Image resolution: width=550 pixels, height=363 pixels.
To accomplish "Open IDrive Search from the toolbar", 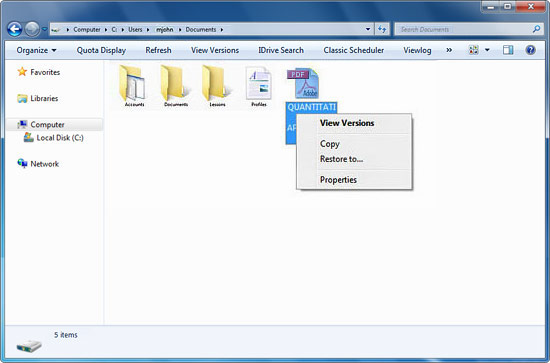I will pos(281,50).
